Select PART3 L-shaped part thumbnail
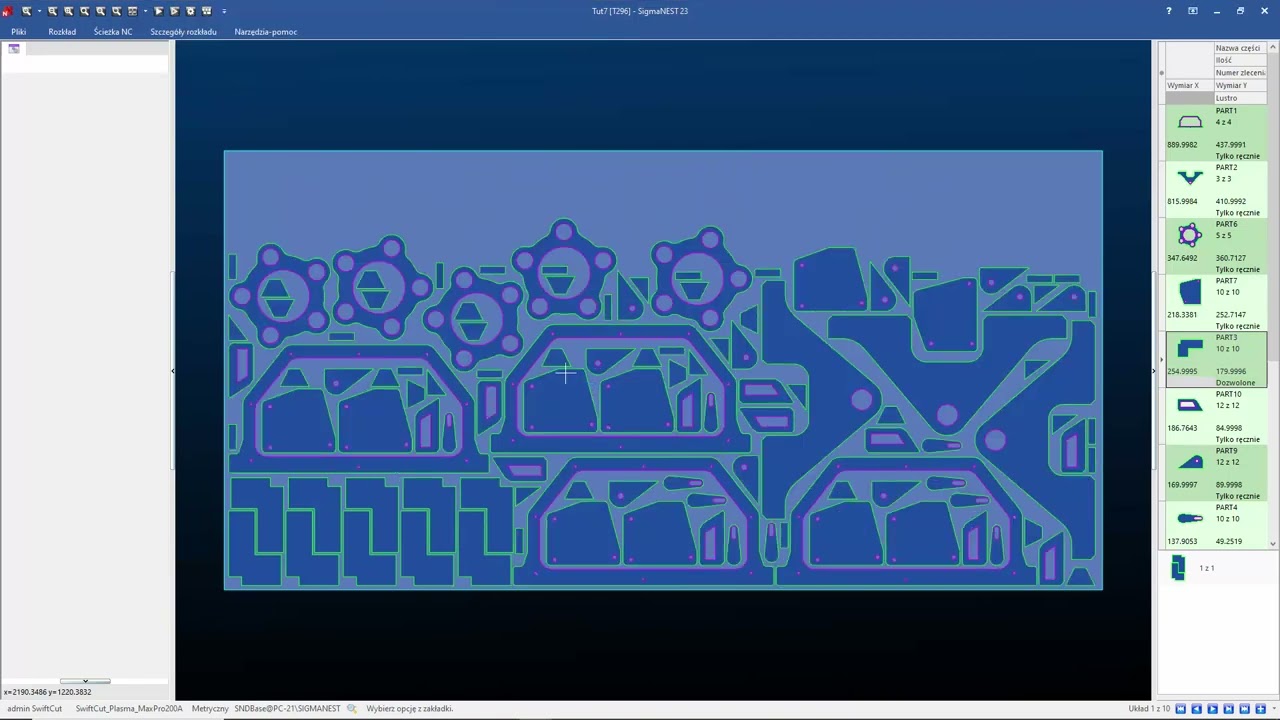This screenshot has height=720, width=1280. pos(1189,348)
